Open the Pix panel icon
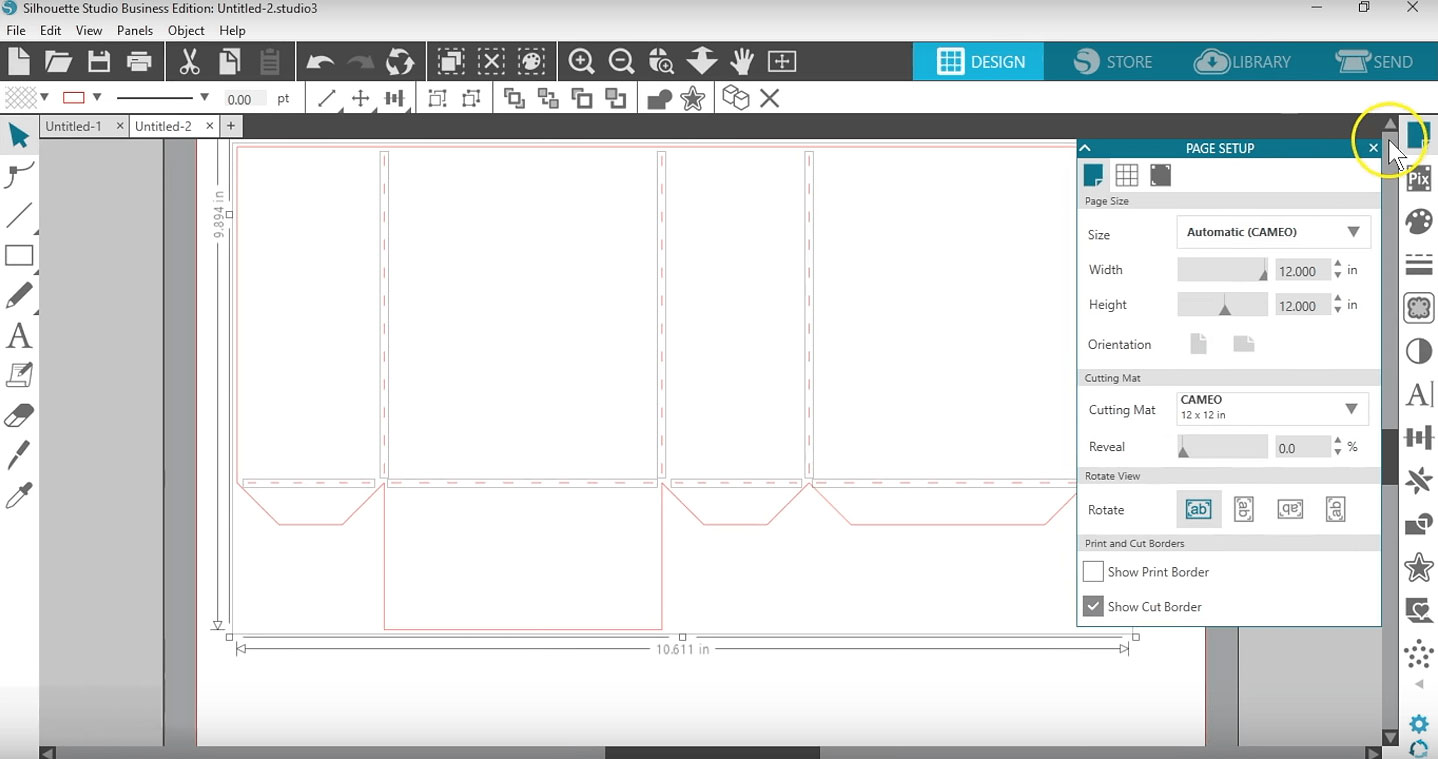1438x759 pixels. 1418,180
